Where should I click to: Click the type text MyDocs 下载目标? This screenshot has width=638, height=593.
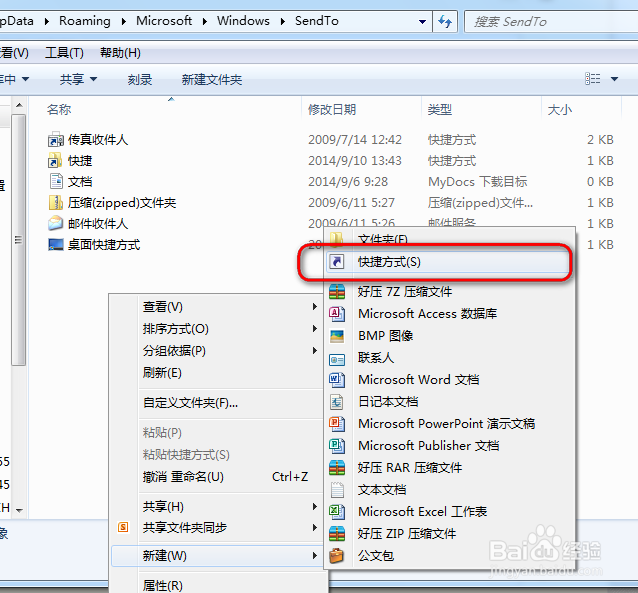click(x=477, y=182)
